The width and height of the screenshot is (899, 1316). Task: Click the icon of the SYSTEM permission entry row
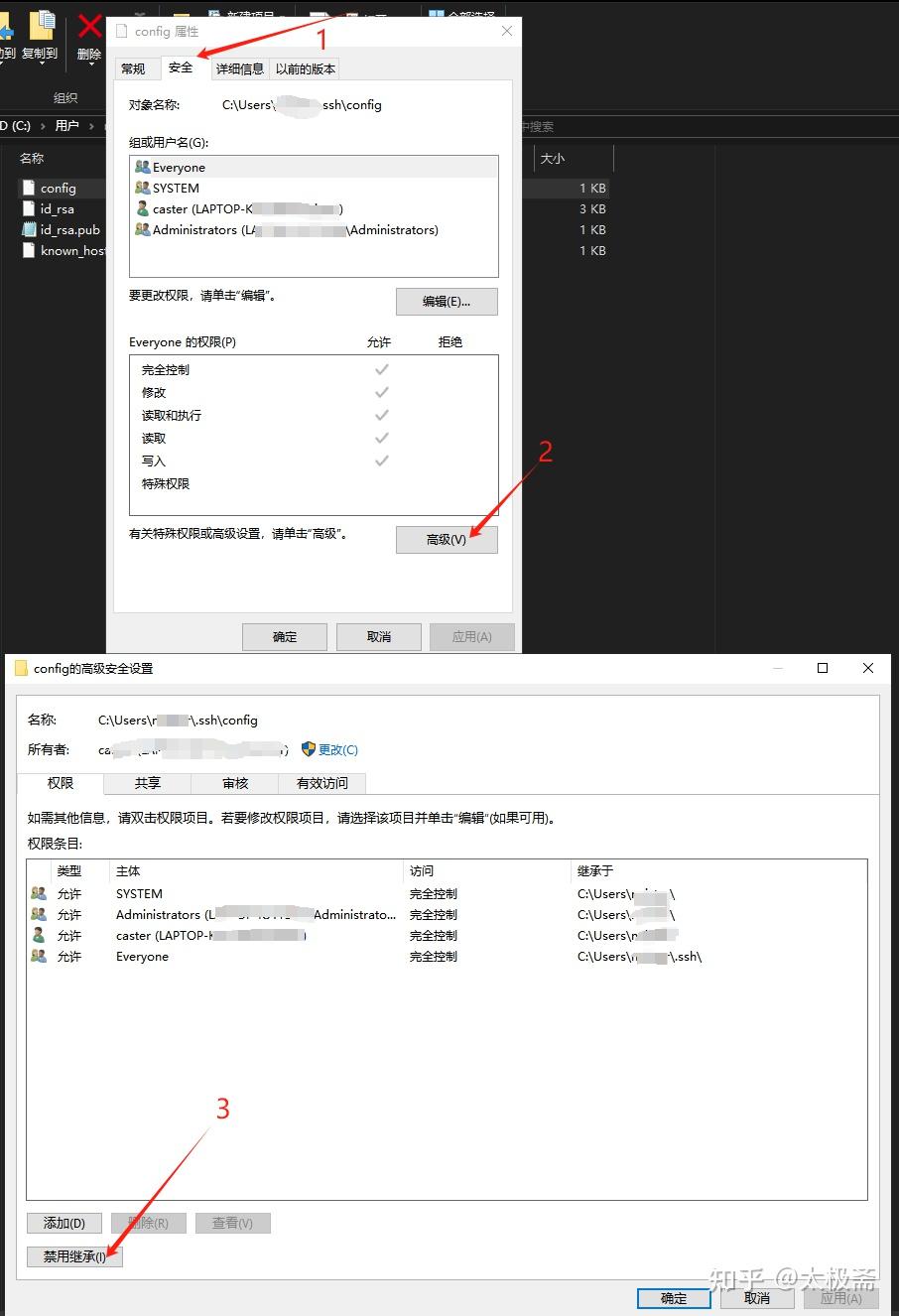(39, 893)
